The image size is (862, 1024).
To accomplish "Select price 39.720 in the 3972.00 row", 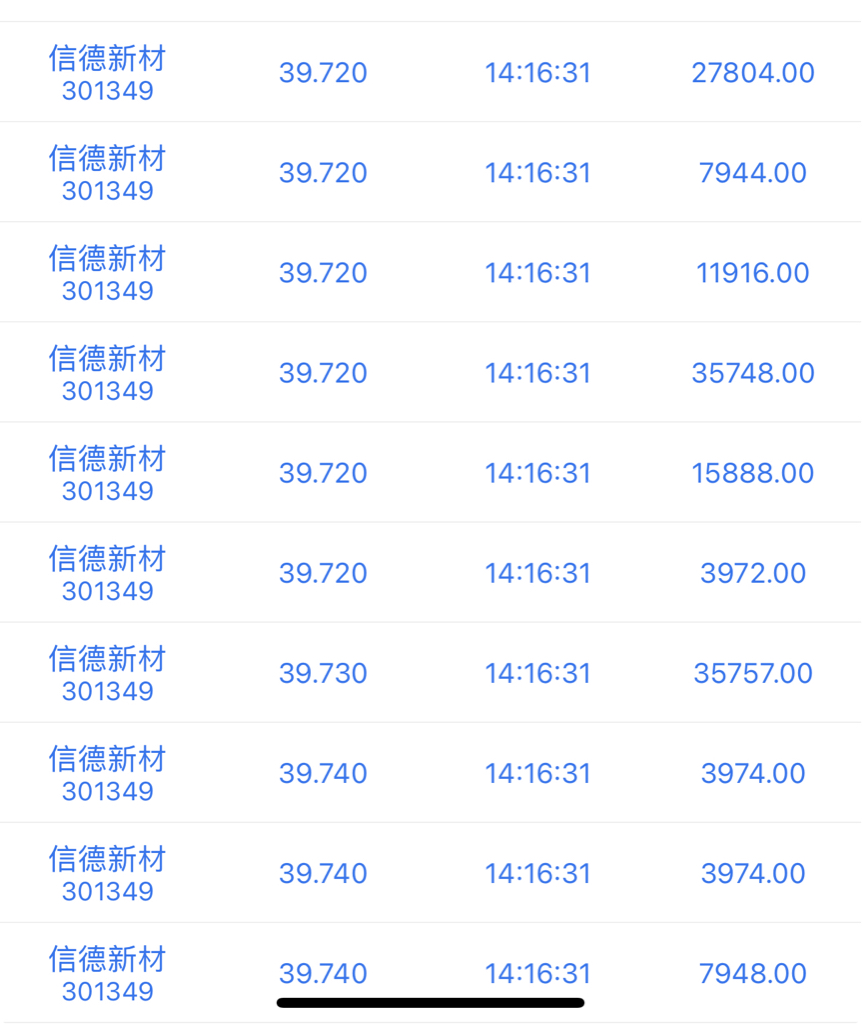I will point(323,573).
